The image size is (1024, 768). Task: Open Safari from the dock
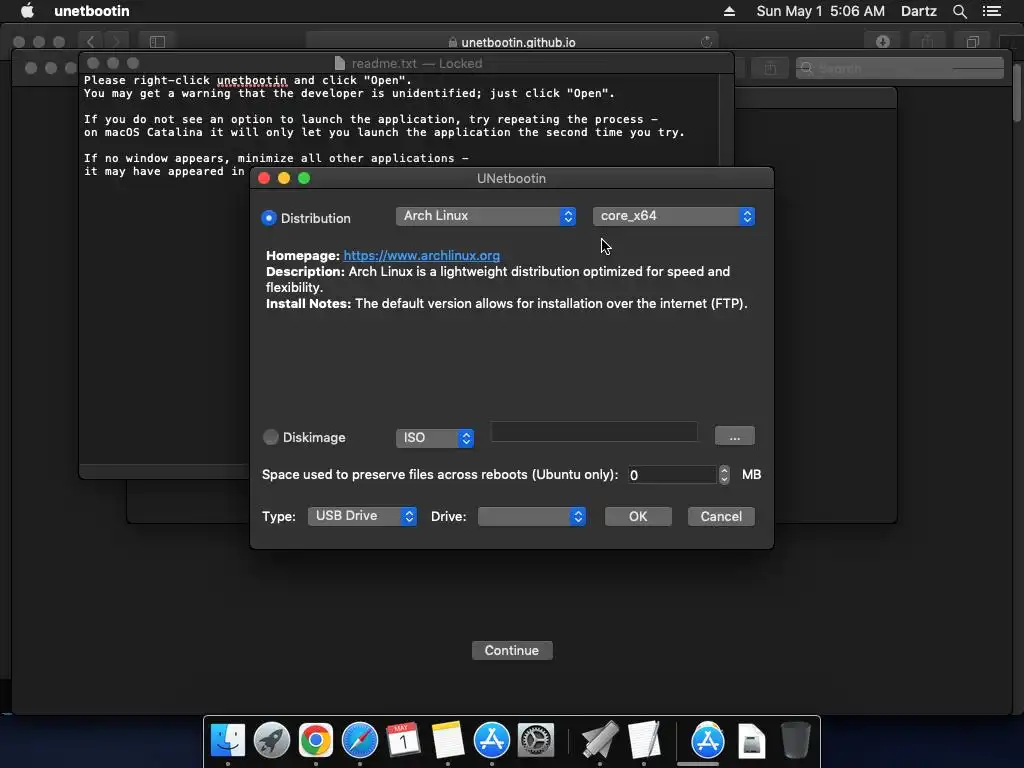(x=360, y=741)
